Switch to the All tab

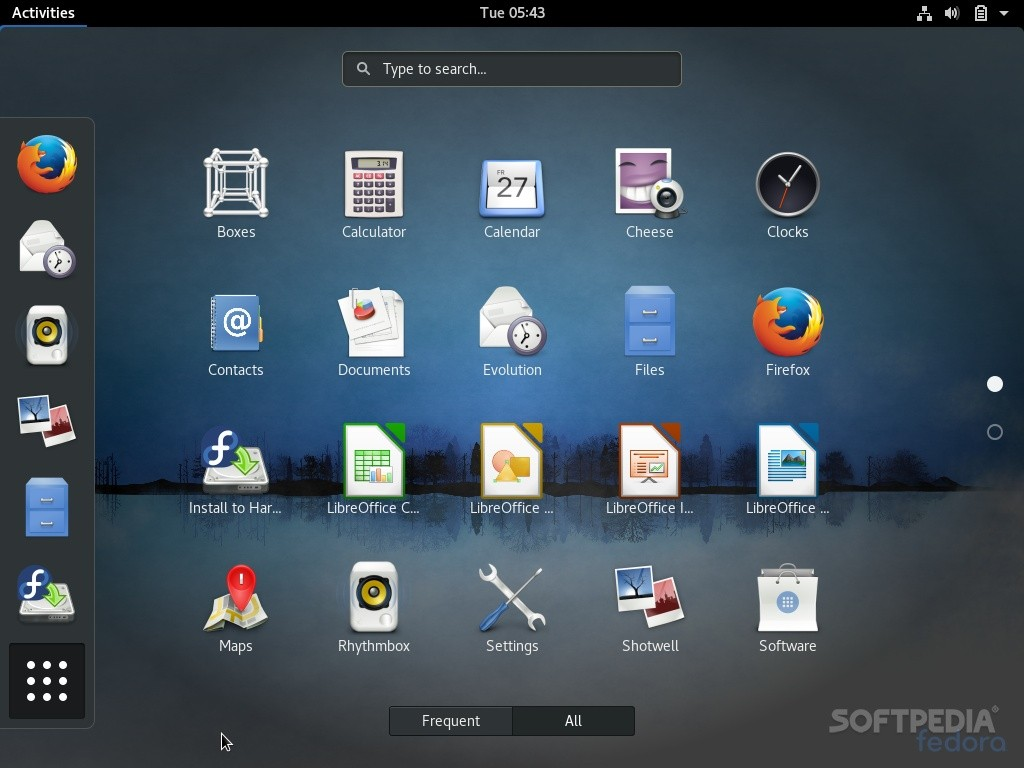coord(573,721)
